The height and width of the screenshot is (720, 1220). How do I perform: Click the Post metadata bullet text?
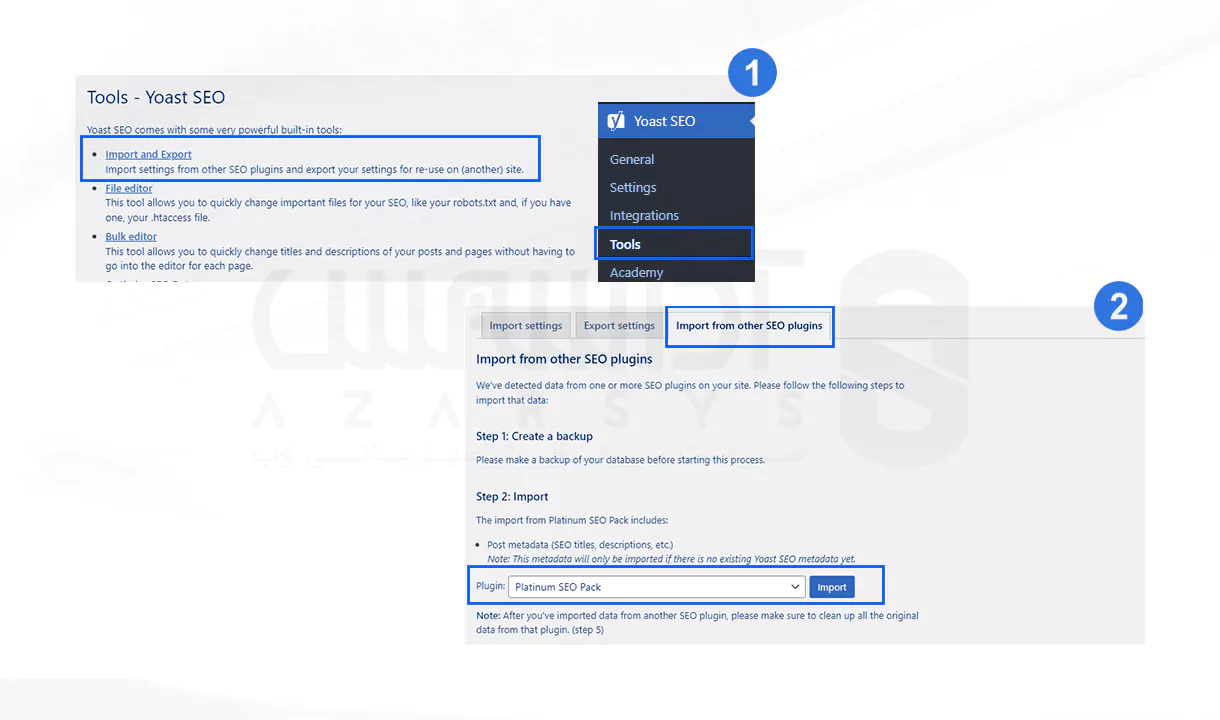580,545
